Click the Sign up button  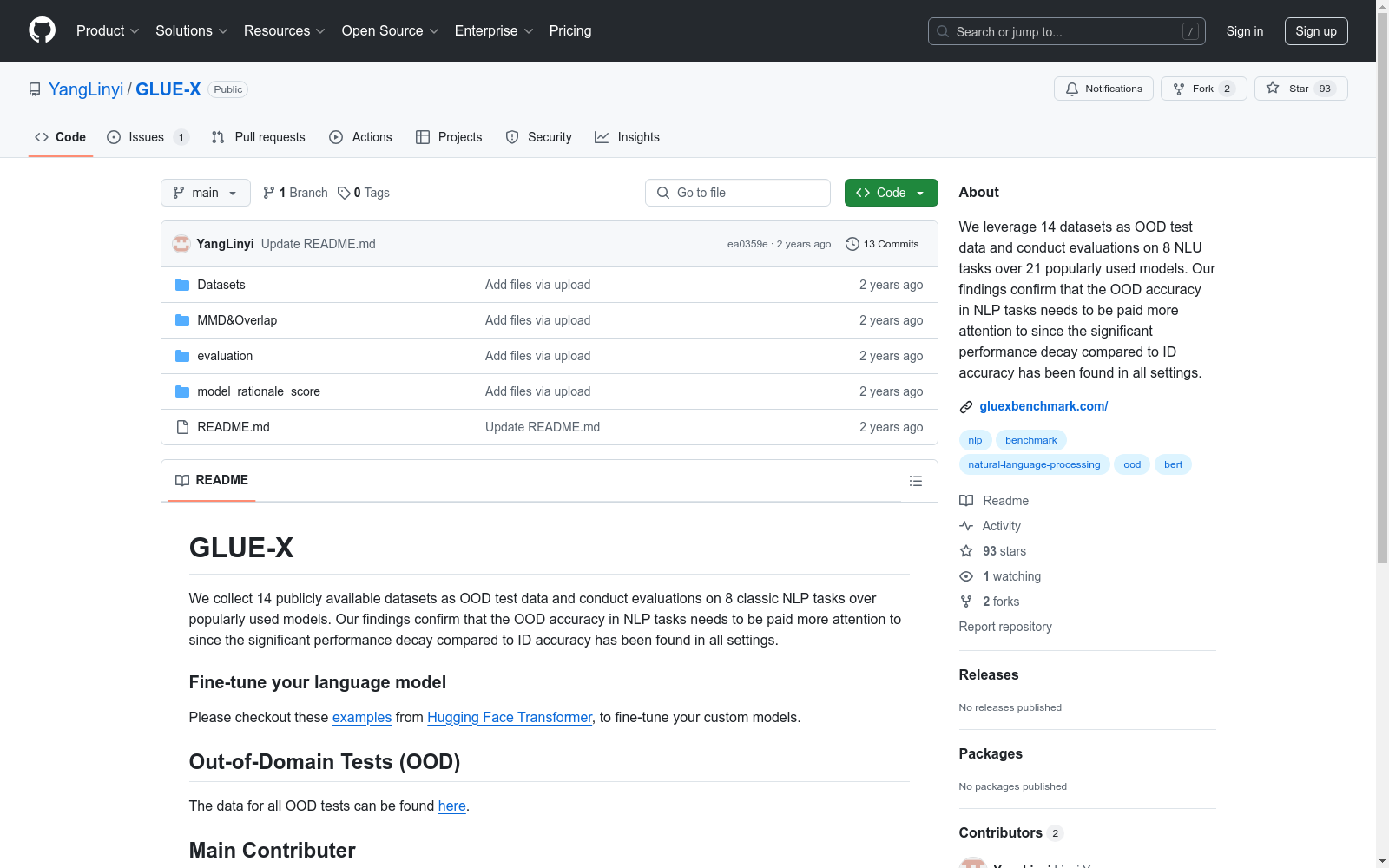pos(1316,31)
